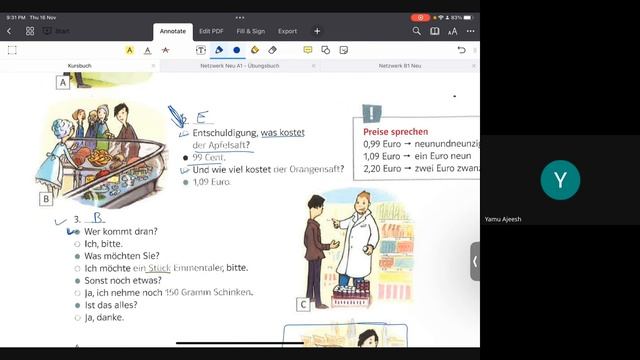Click Yamu Ajeesh participant avatar
Image resolution: width=640 pixels, height=360 pixels.
(x=560, y=180)
